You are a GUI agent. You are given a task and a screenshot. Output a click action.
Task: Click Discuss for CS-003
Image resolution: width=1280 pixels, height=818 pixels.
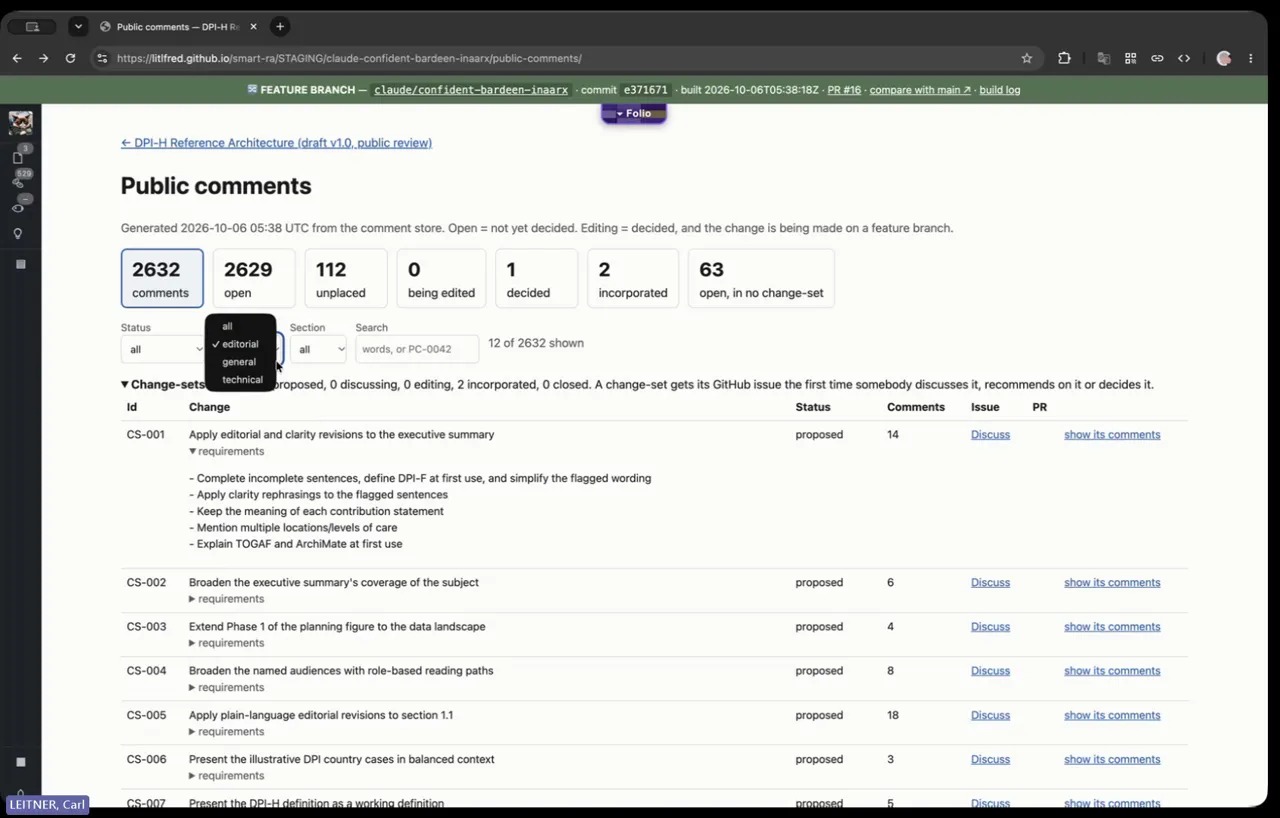pyautogui.click(x=990, y=627)
